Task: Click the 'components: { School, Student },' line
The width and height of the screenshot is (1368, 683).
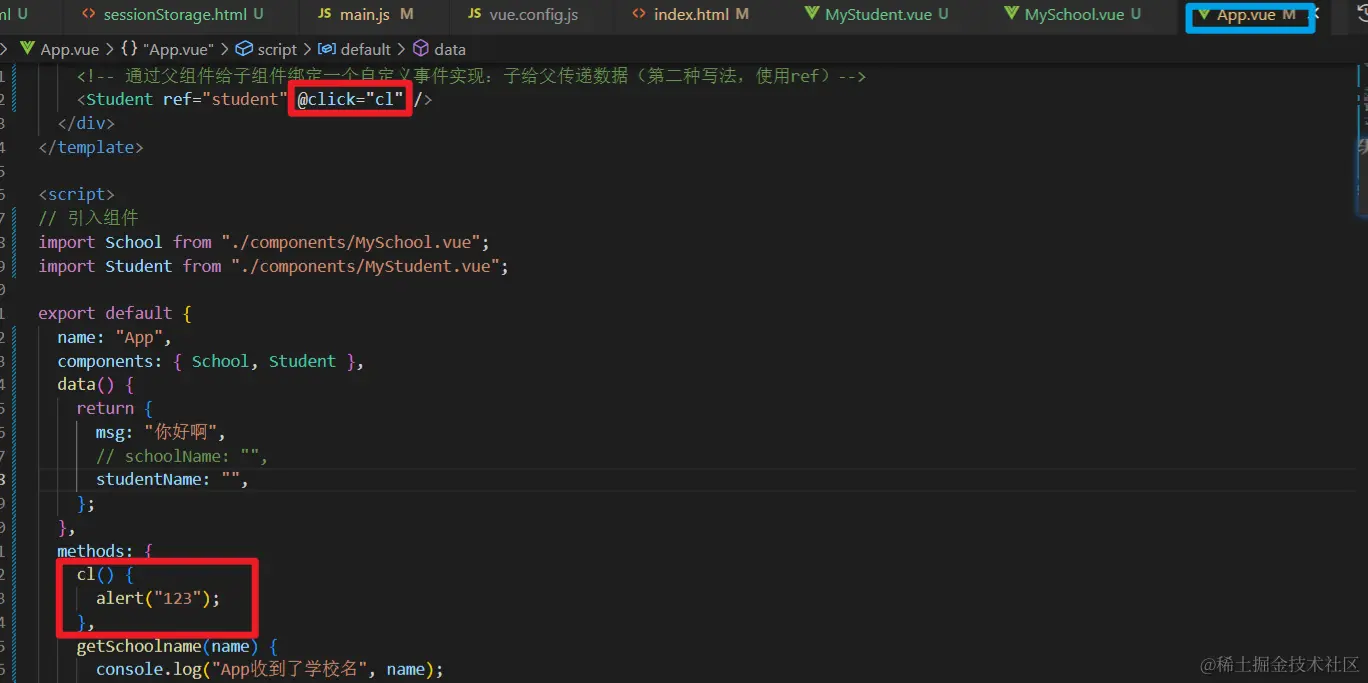Action: (x=211, y=361)
